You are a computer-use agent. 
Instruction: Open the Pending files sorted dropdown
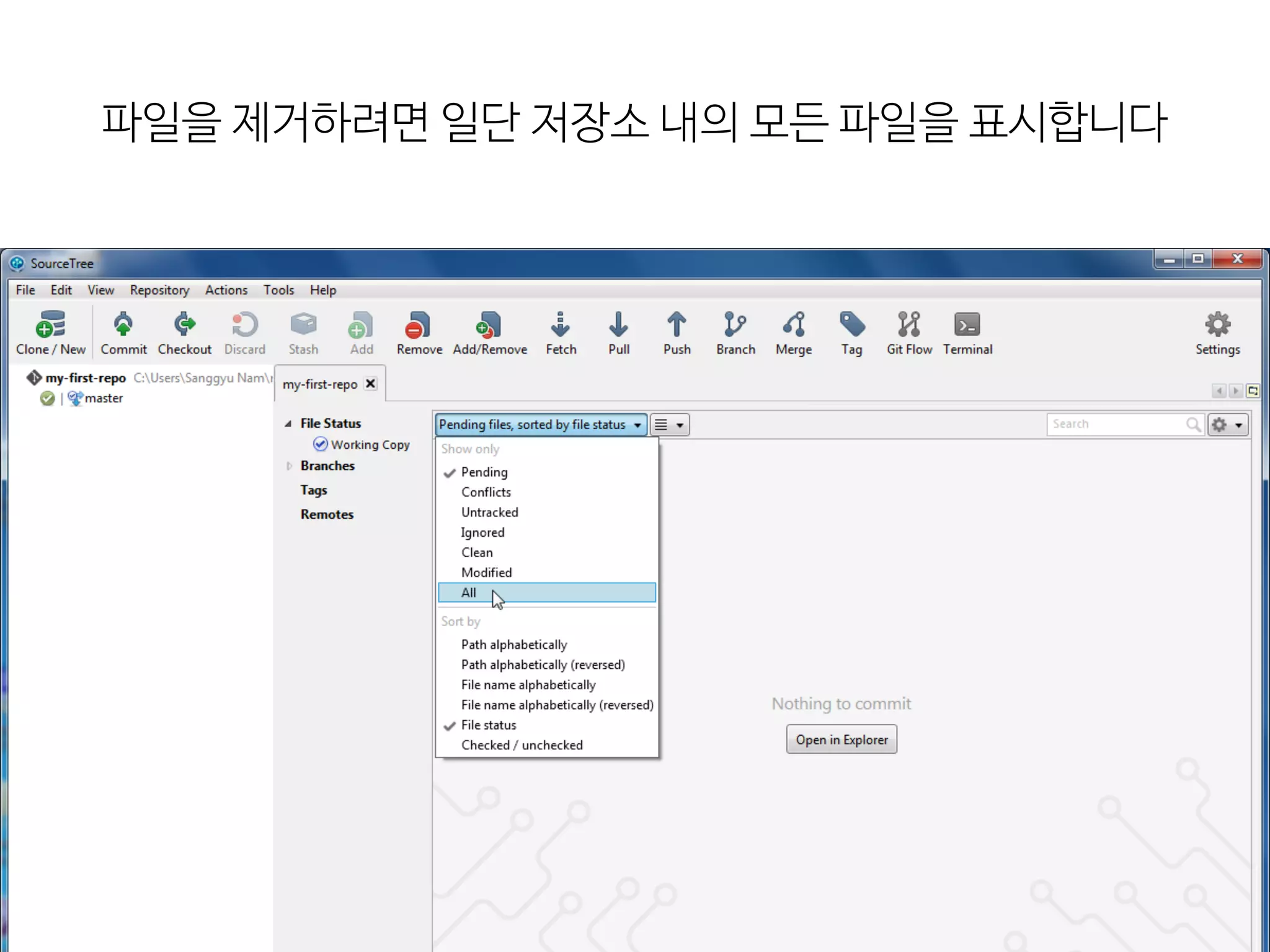(541, 425)
